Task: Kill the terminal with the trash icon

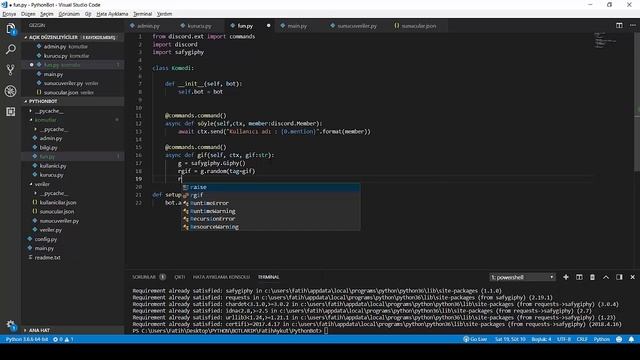Action: (x=592, y=277)
